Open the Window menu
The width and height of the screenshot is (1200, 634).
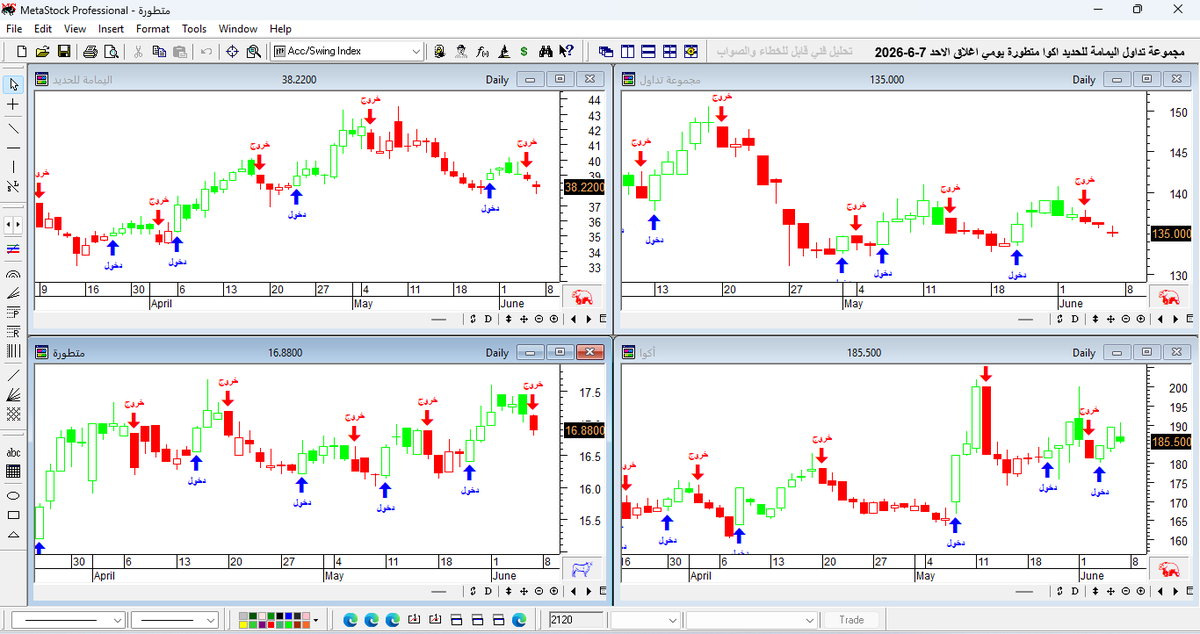point(237,29)
